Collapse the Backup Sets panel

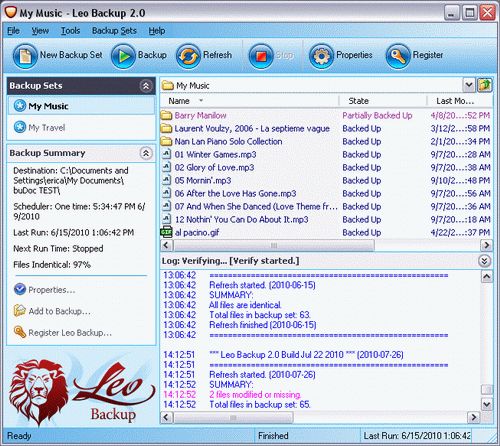pos(146,86)
